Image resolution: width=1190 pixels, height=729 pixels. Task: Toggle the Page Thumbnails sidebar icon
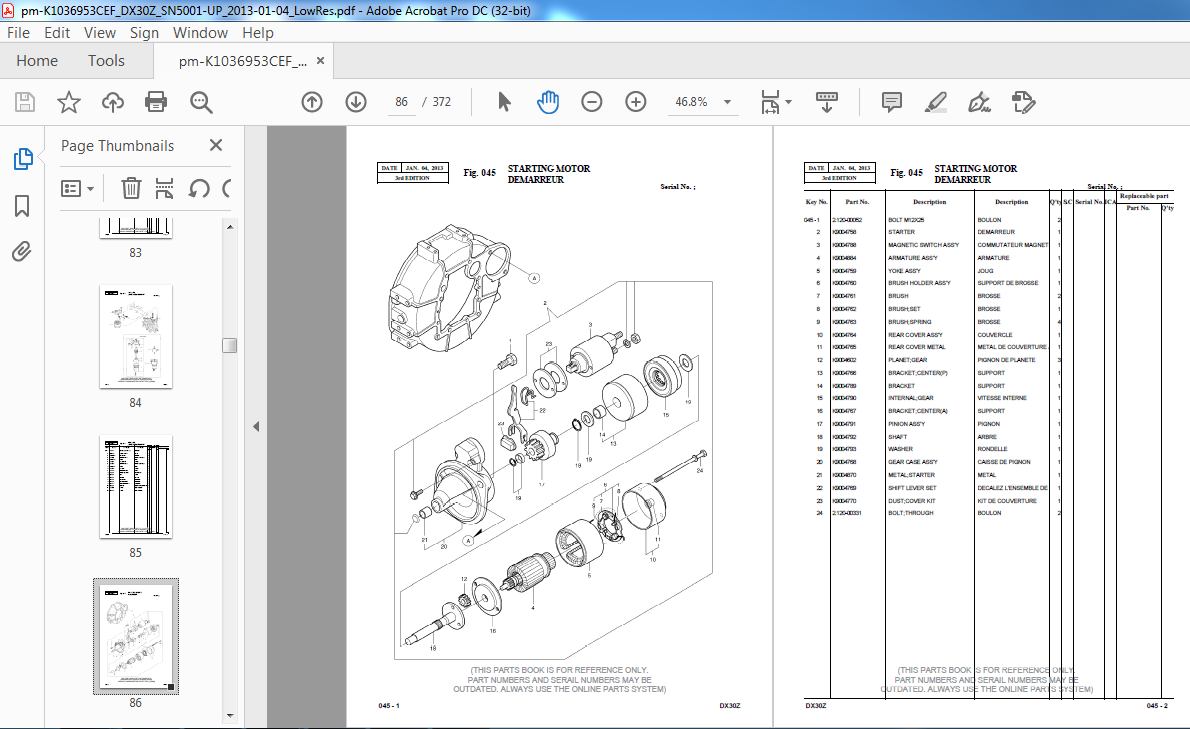pos(23,159)
